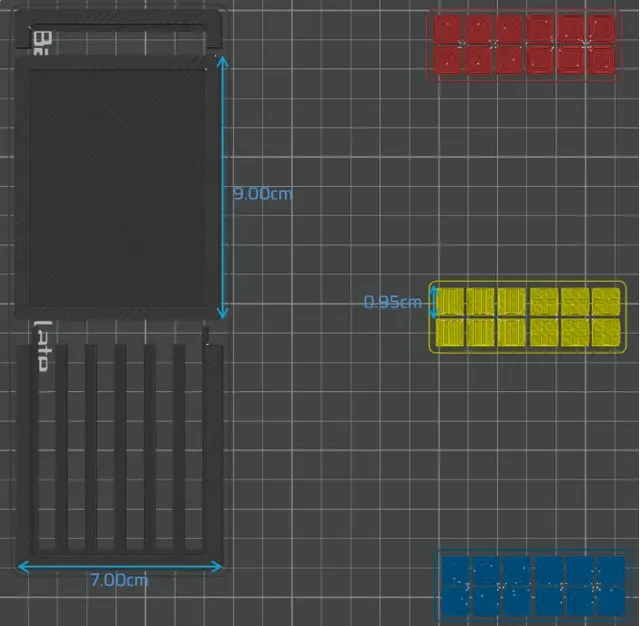
Task: Pick the last blue tile in lower row
Action: pyautogui.click(x=611, y=600)
